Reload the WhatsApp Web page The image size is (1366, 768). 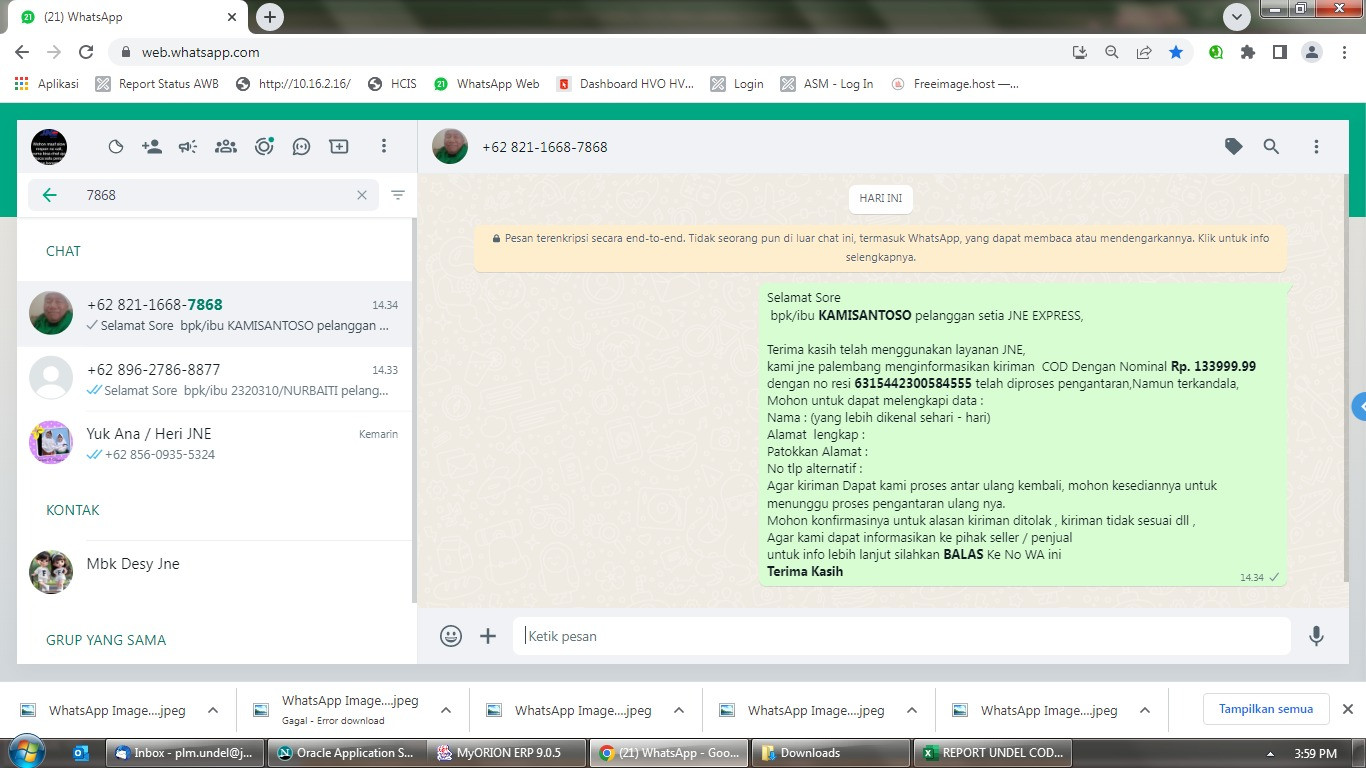pyautogui.click(x=86, y=52)
